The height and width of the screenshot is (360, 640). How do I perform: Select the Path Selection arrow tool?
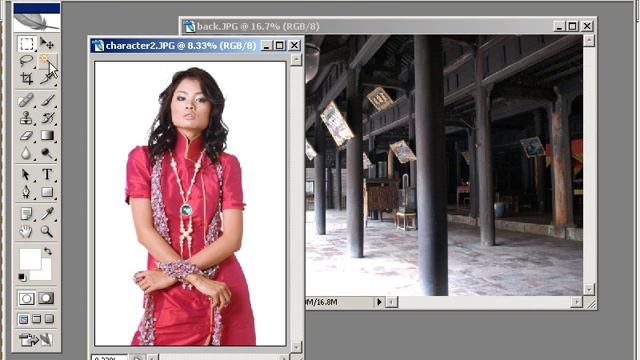26,175
